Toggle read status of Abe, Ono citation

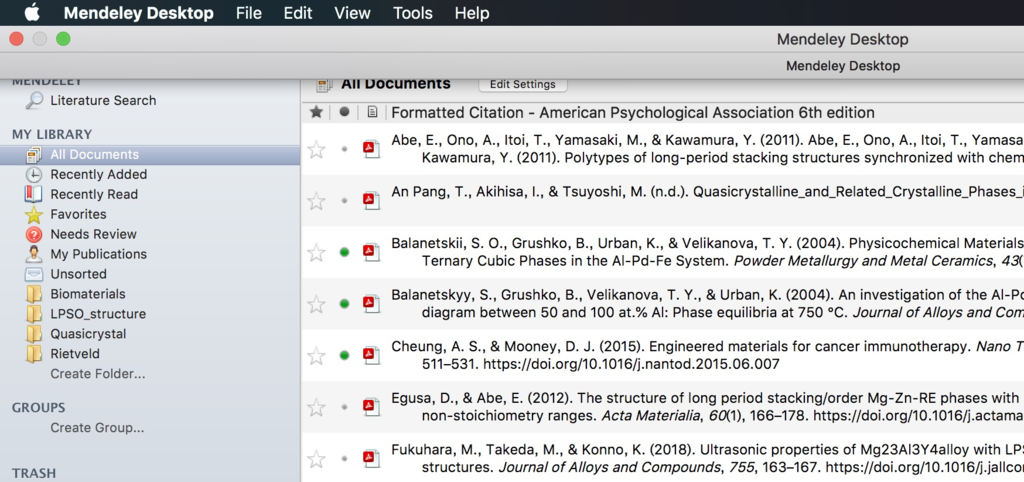(x=344, y=149)
